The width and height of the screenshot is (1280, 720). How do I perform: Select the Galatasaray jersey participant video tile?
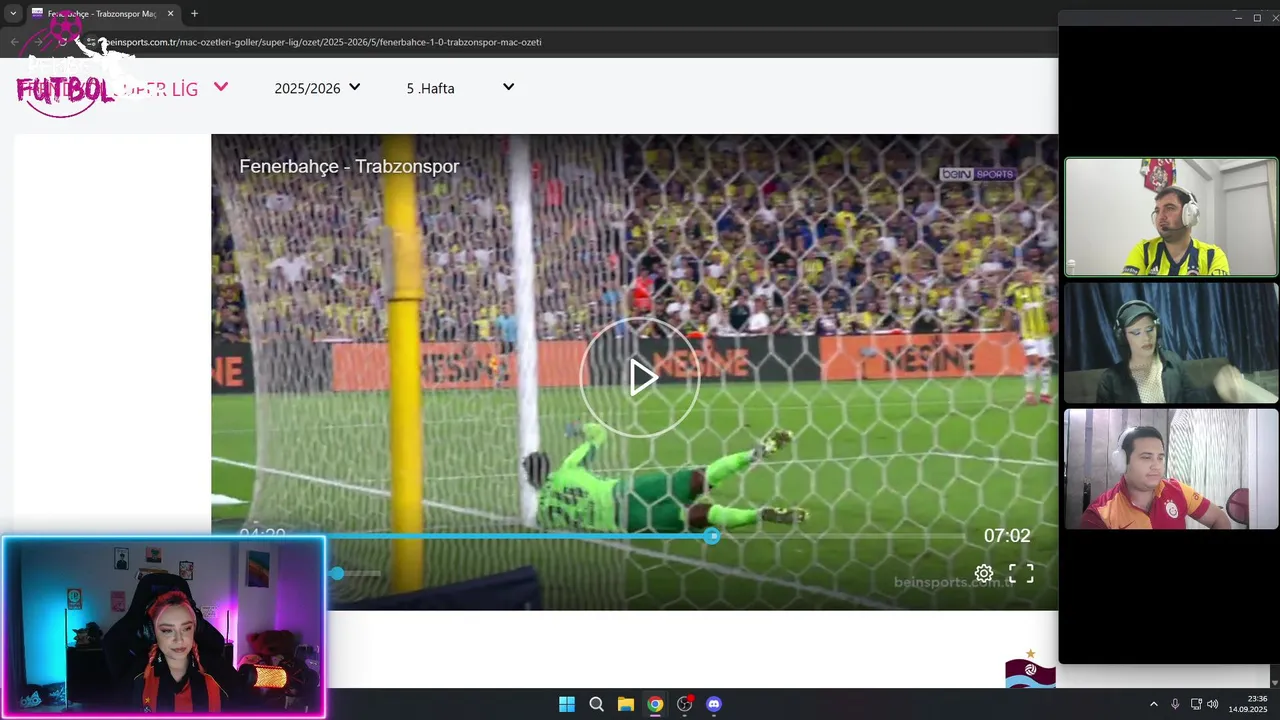(1171, 469)
